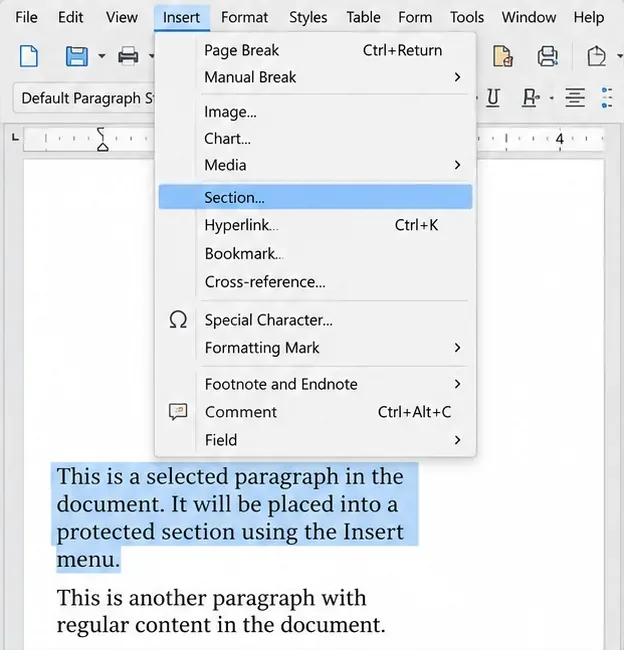Click the unordered list icon
Image resolution: width=624 pixels, height=650 pixels.
click(x=607, y=98)
